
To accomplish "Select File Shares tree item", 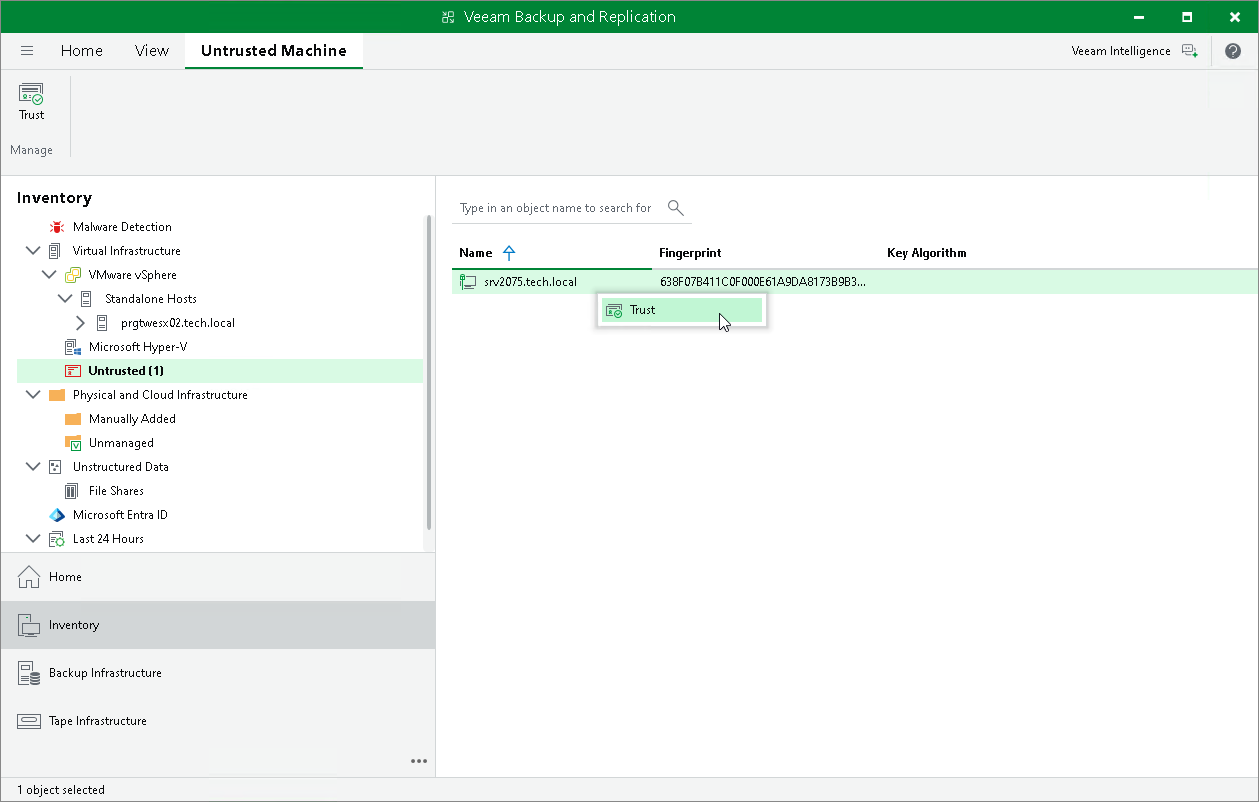I will [116, 491].
